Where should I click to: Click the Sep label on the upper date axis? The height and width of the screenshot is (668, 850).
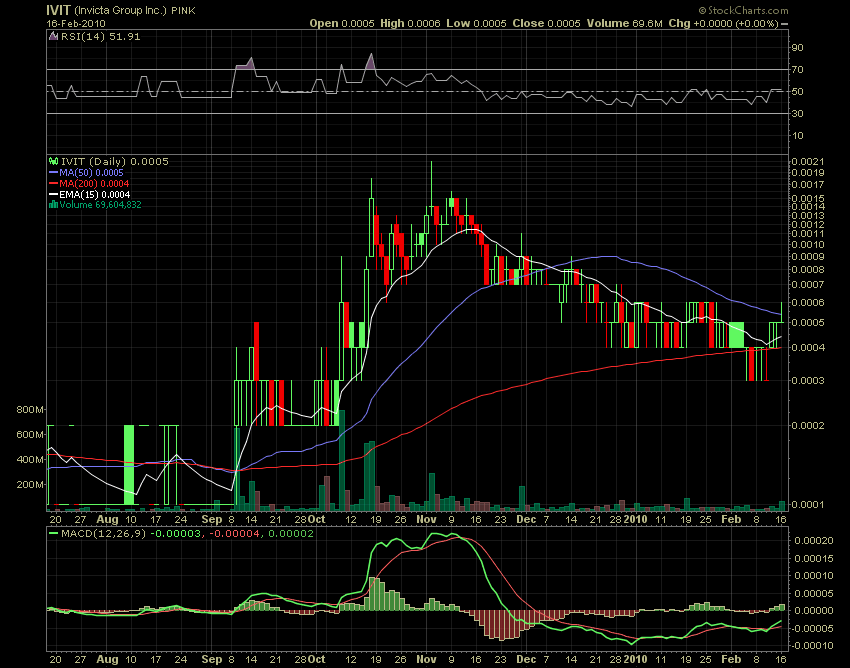[x=211, y=519]
